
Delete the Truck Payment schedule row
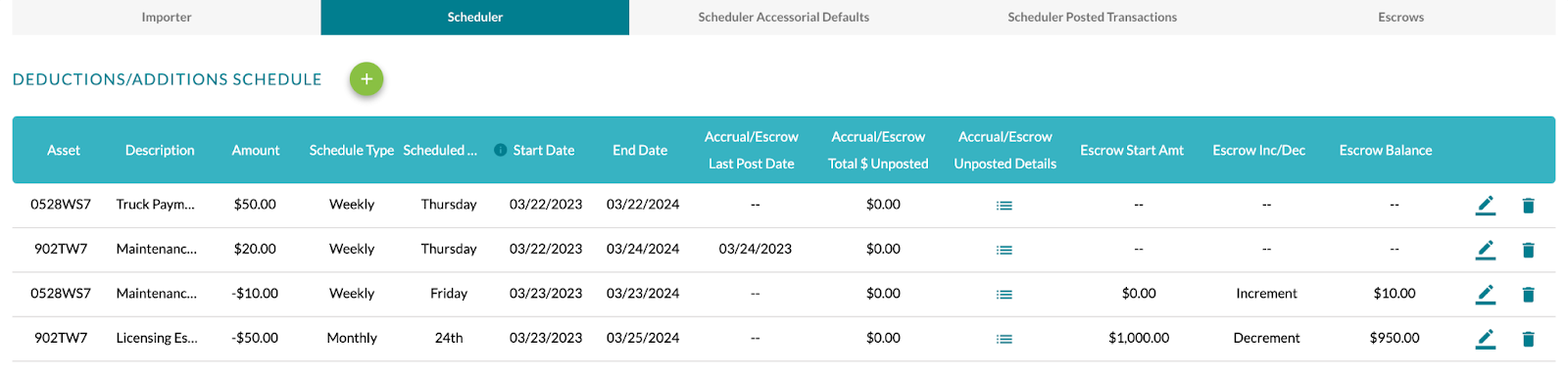(x=1528, y=206)
